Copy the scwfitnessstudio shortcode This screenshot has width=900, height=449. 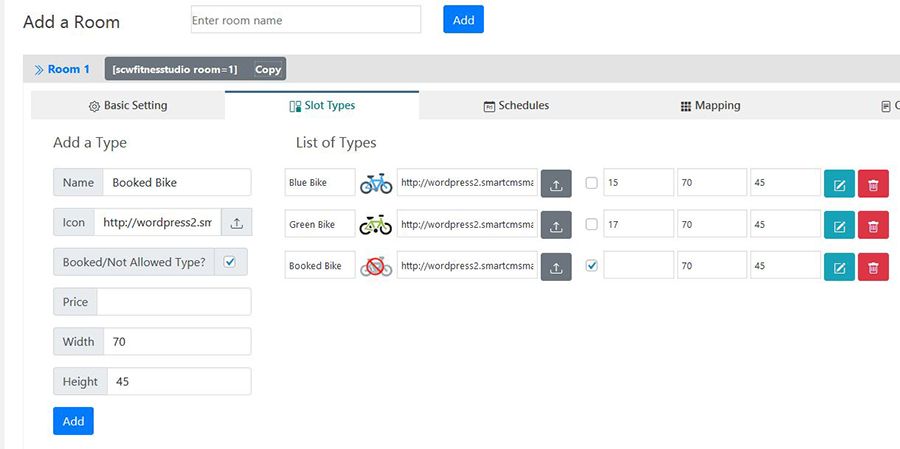pos(267,69)
